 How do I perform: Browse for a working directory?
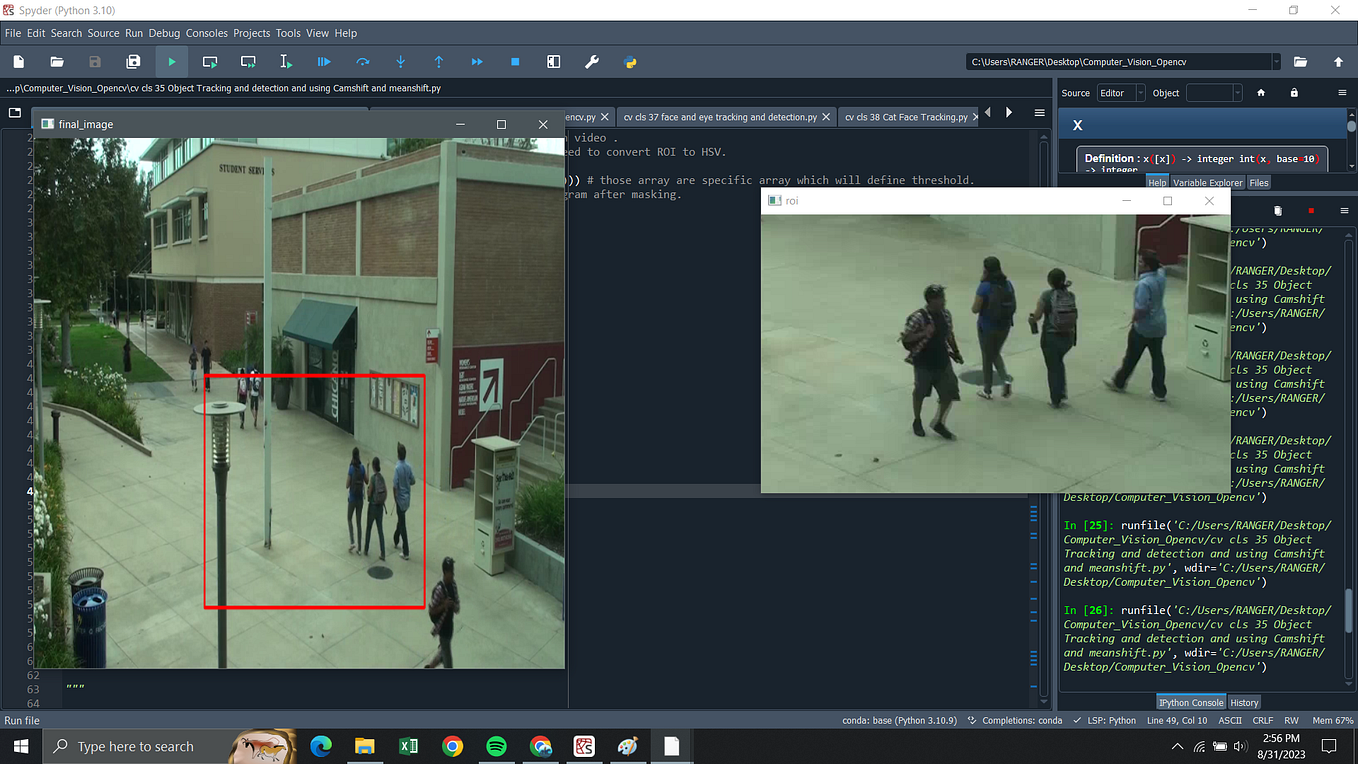point(1300,62)
